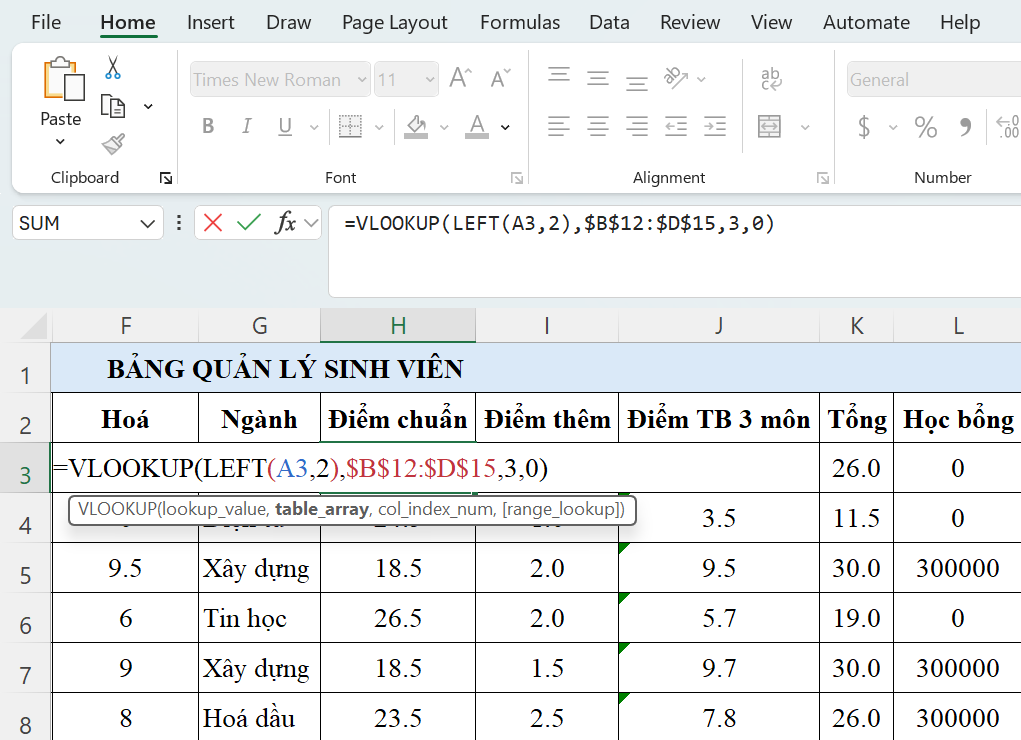
Task: Click the Percent Style icon
Action: tap(926, 127)
